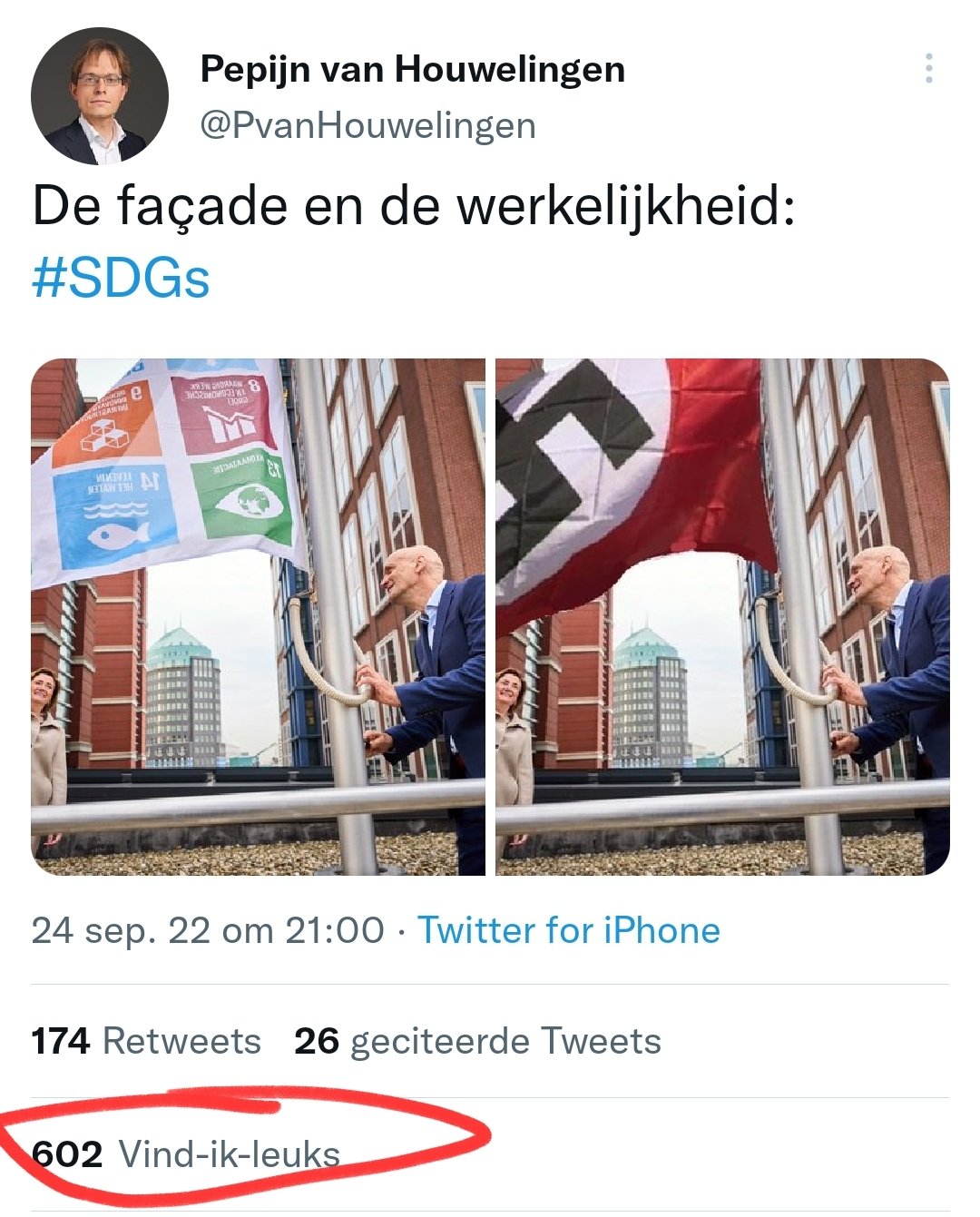
Task: View the 174 Retweets list
Action: coord(146,1041)
